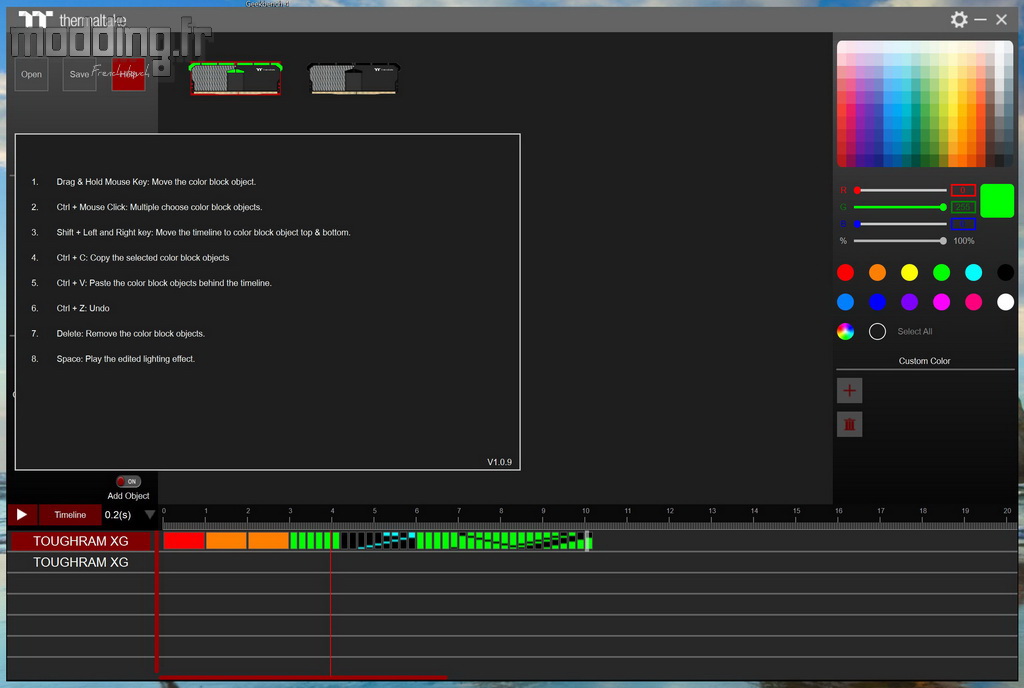The height and width of the screenshot is (688, 1024).
Task: Choose the cyan preset color dot
Action: [973, 272]
